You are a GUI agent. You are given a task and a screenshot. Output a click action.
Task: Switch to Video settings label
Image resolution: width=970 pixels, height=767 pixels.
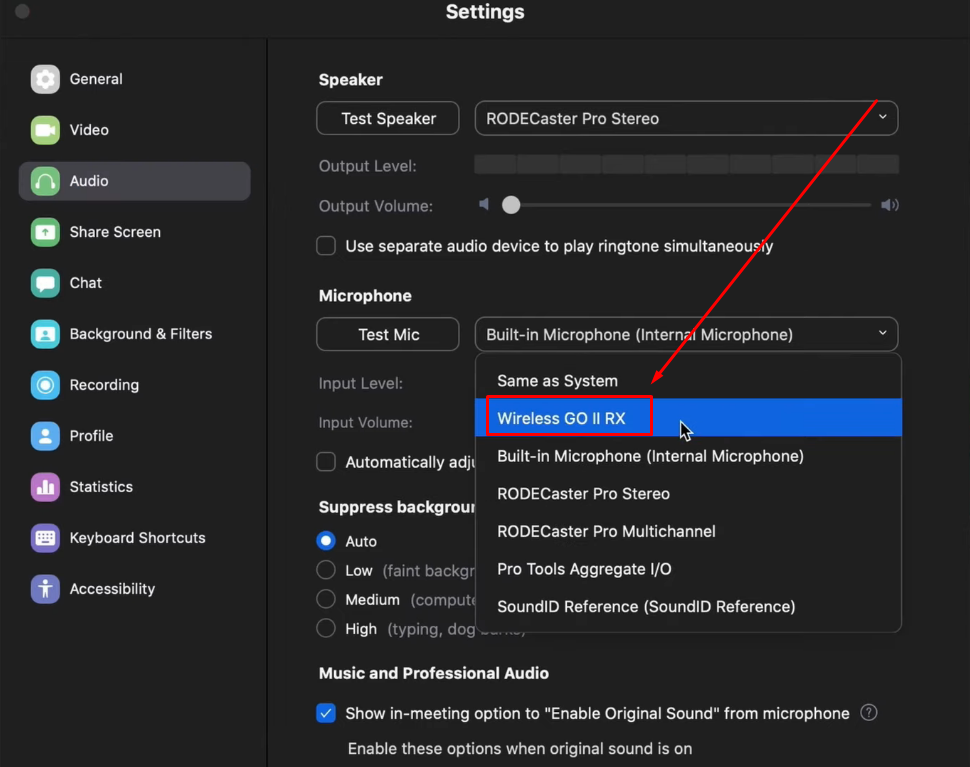click(89, 130)
